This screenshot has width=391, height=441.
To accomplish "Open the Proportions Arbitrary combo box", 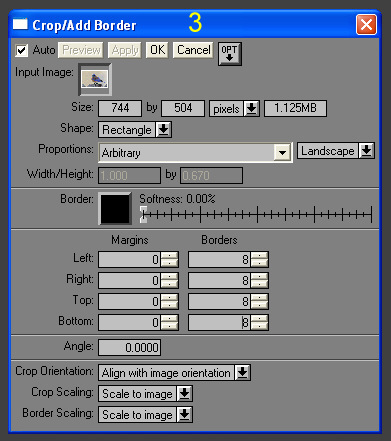I will click(x=195, y=153).
